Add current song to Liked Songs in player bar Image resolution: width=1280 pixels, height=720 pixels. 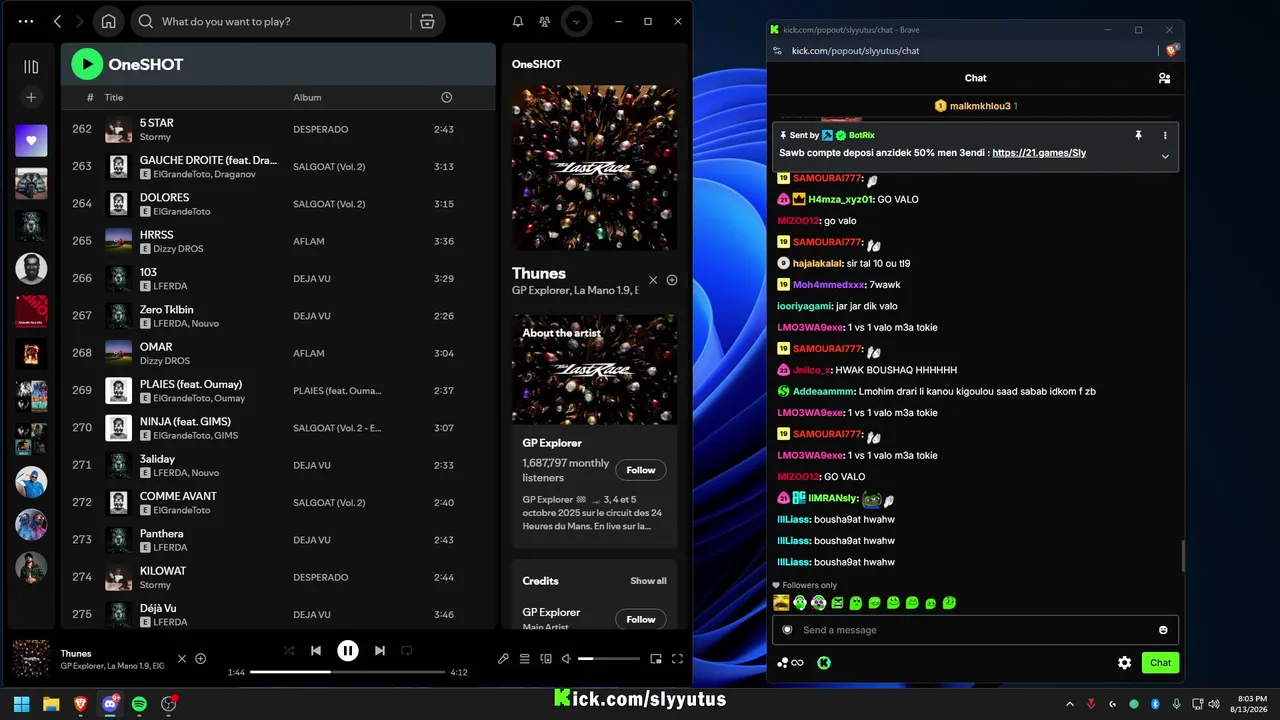tap(200, 659)
